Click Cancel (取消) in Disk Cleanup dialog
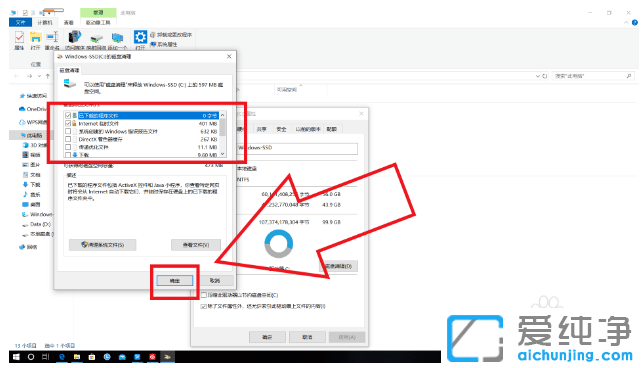 click(x=215, y=280)
